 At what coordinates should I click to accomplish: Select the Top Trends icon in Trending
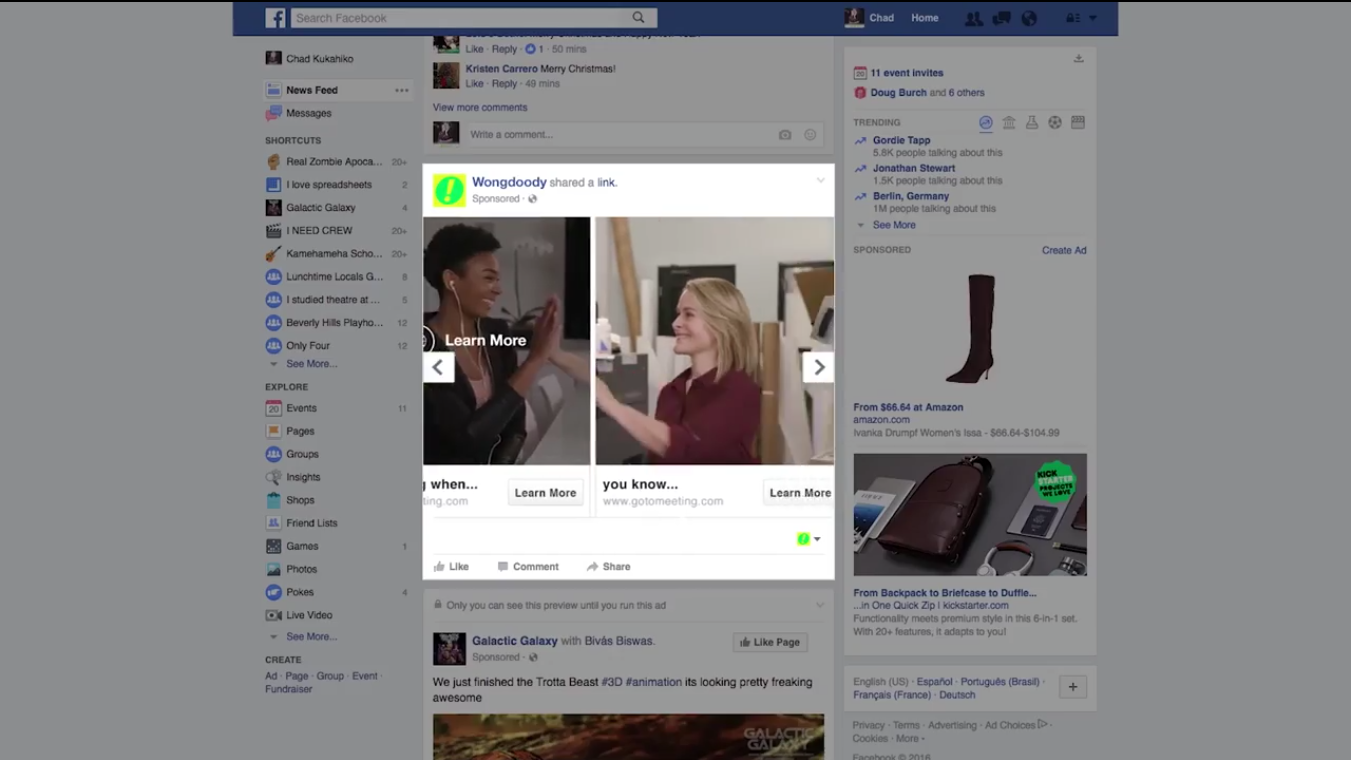tap(986, 123)
